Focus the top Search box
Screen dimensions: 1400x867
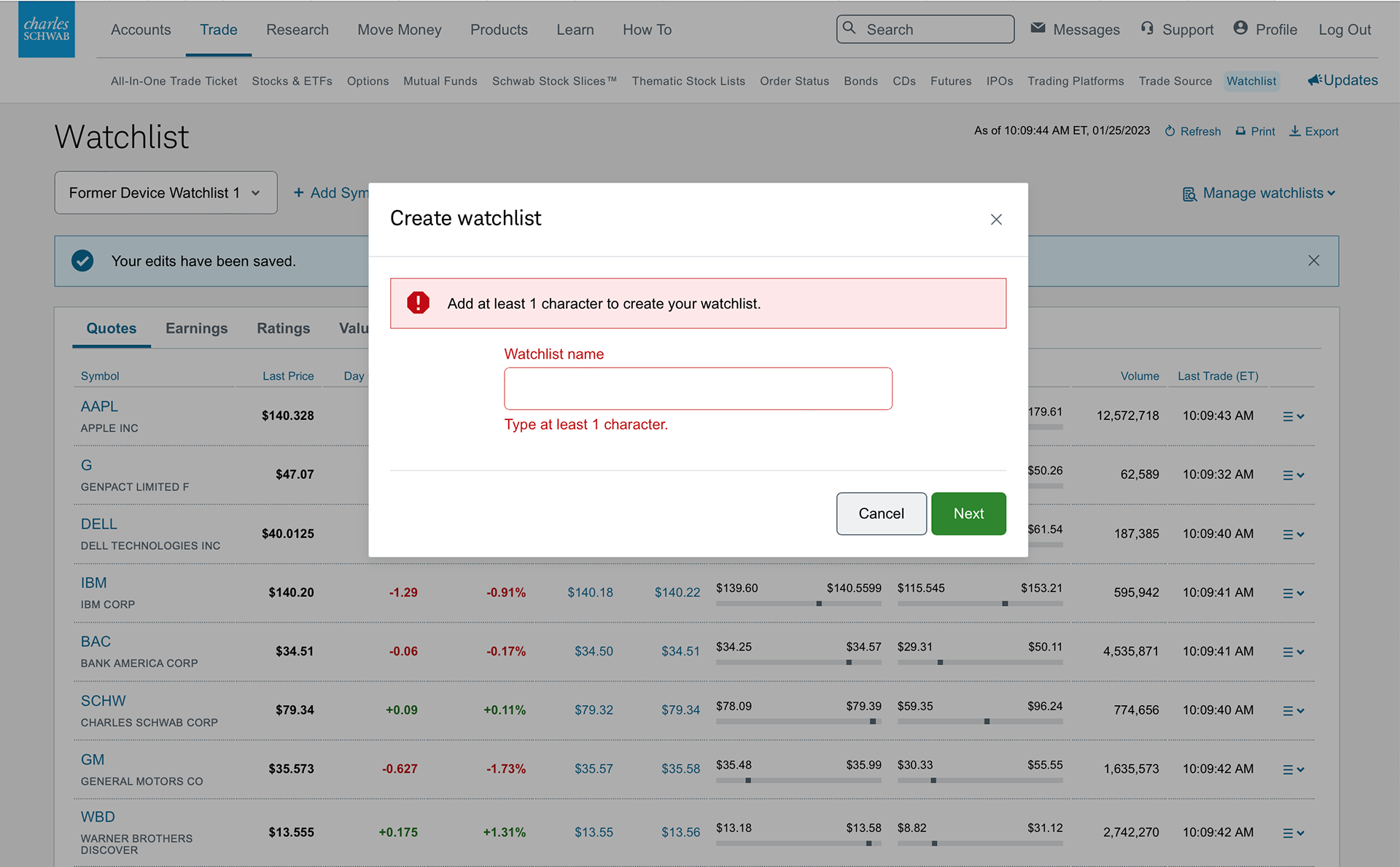pos(925,29)
